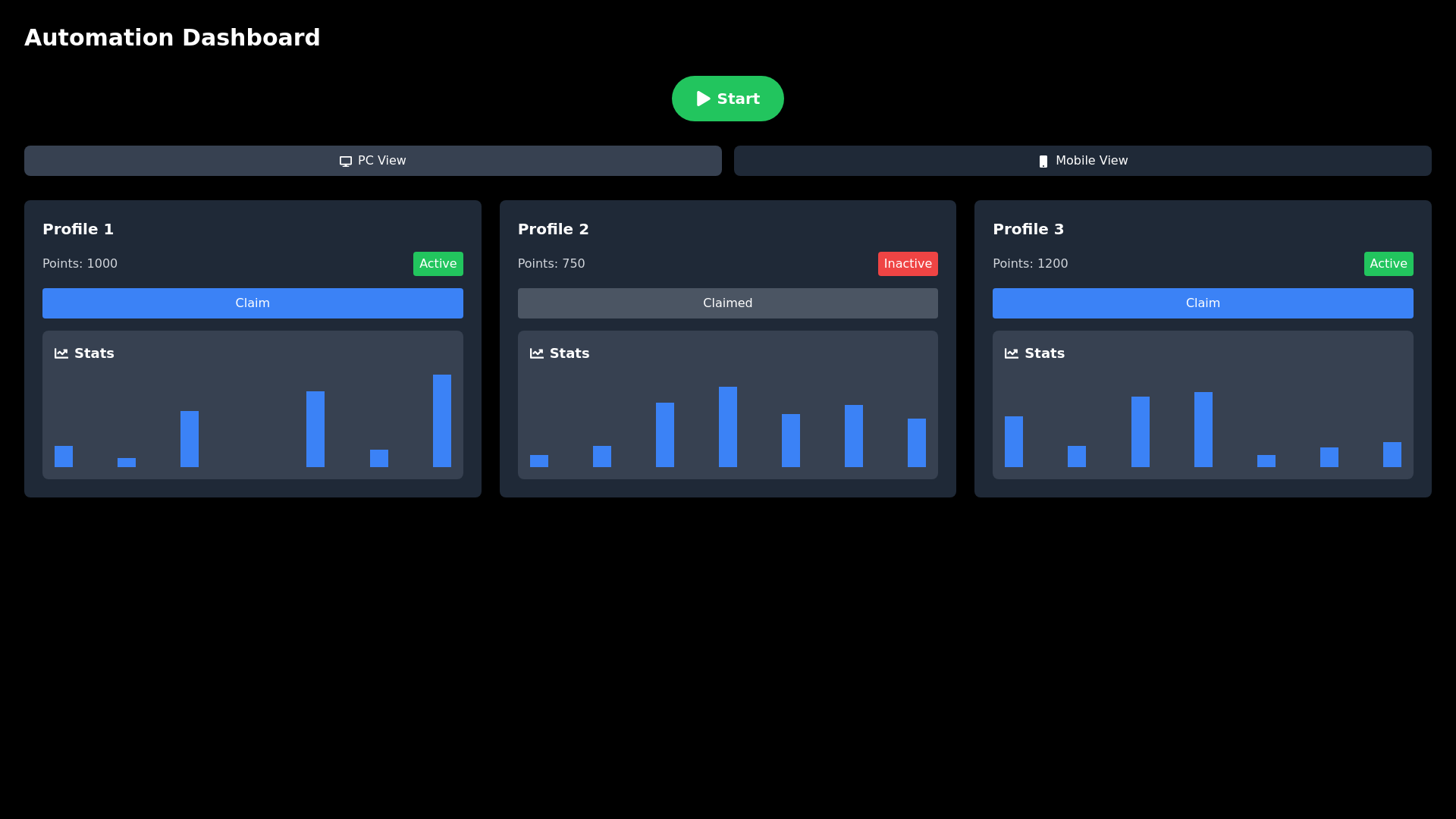
Task: Click the Stats chart icon in Profile 2
Action: pos(536,353)
